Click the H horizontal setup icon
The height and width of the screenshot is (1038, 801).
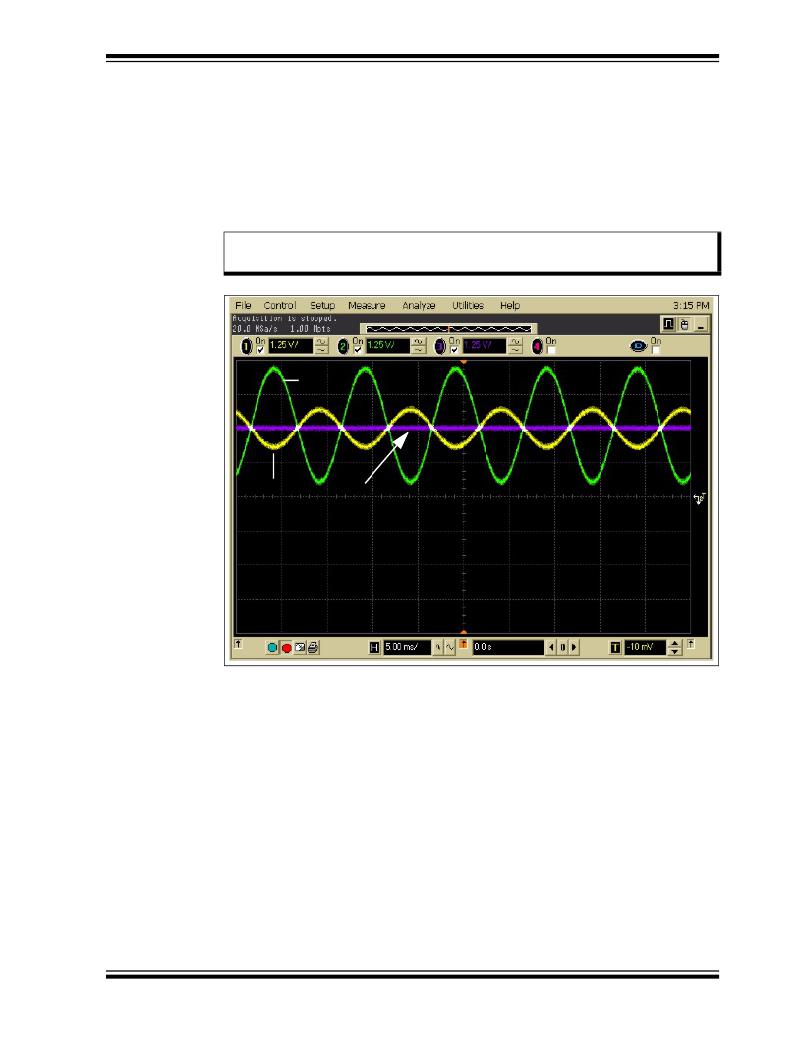tap(374, 647)
